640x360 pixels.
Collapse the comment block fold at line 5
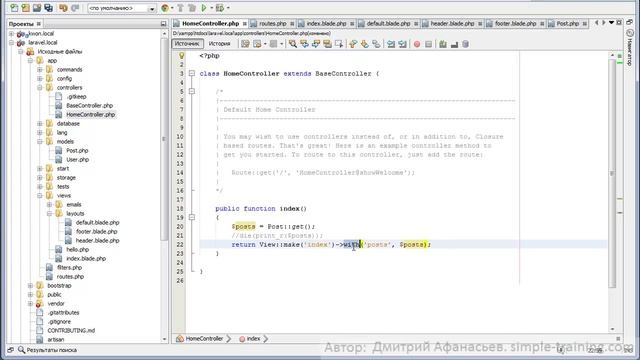[191, 91]
